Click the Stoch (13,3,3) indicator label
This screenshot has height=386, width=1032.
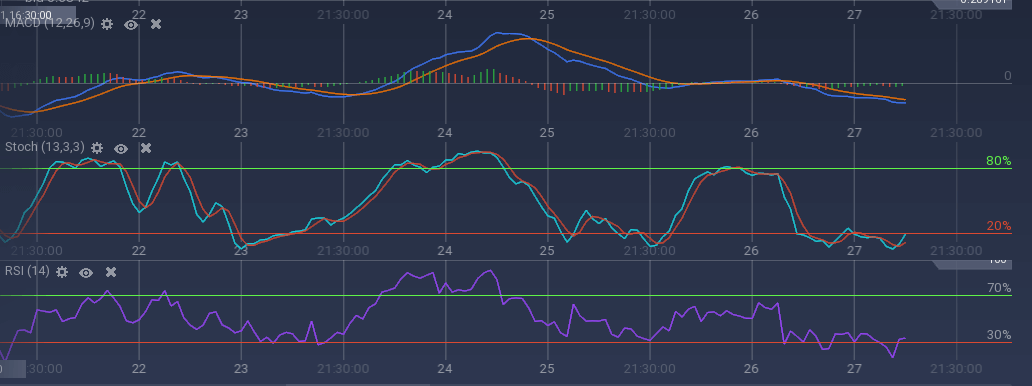tap(45, 147)
